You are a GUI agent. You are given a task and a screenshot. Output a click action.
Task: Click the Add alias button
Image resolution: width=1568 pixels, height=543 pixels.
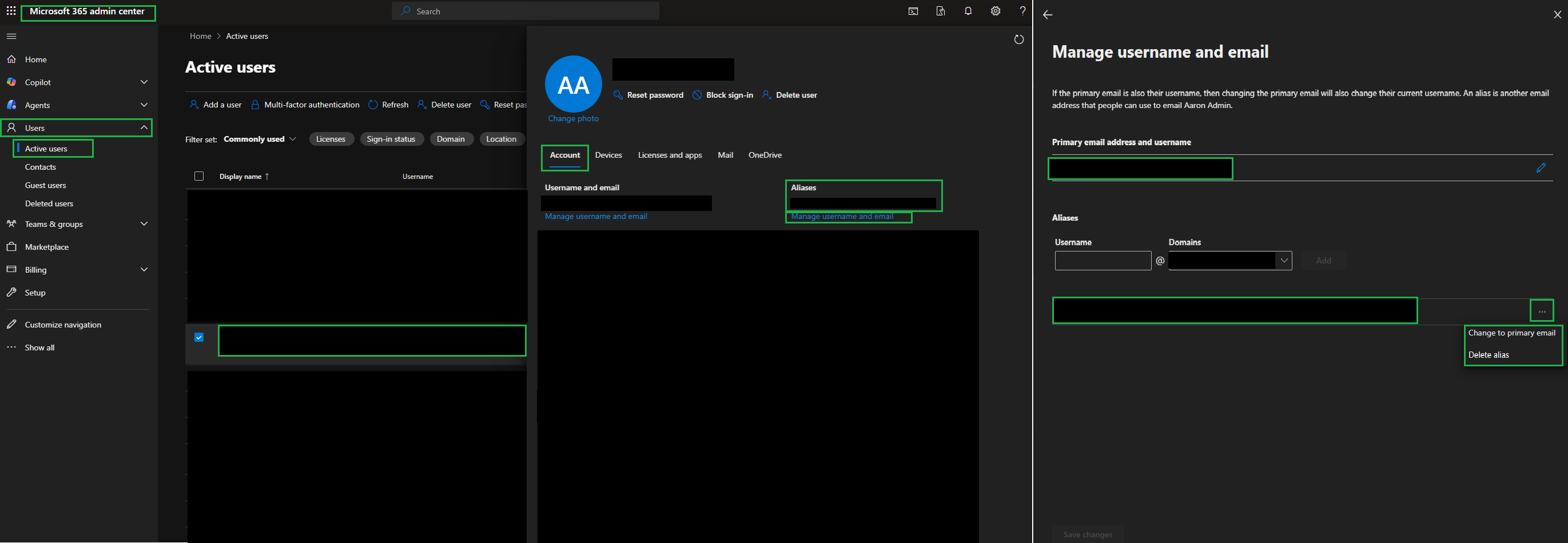(x=1323, y=261)
